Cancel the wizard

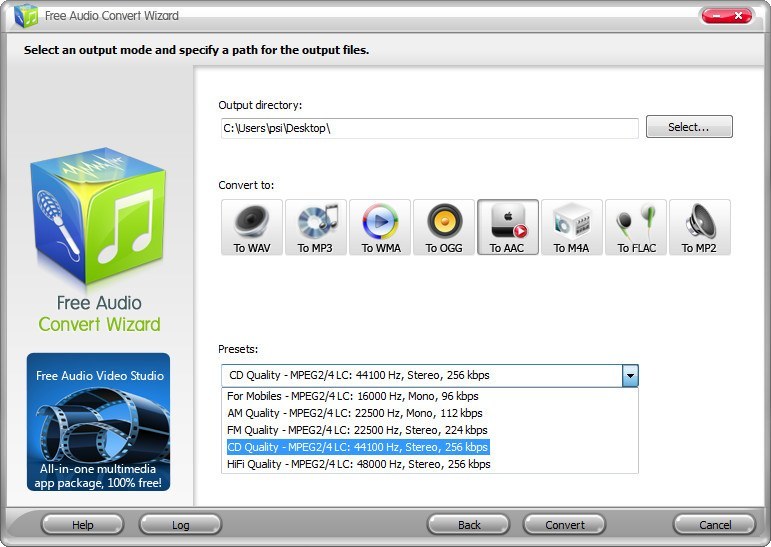[714, 525]
